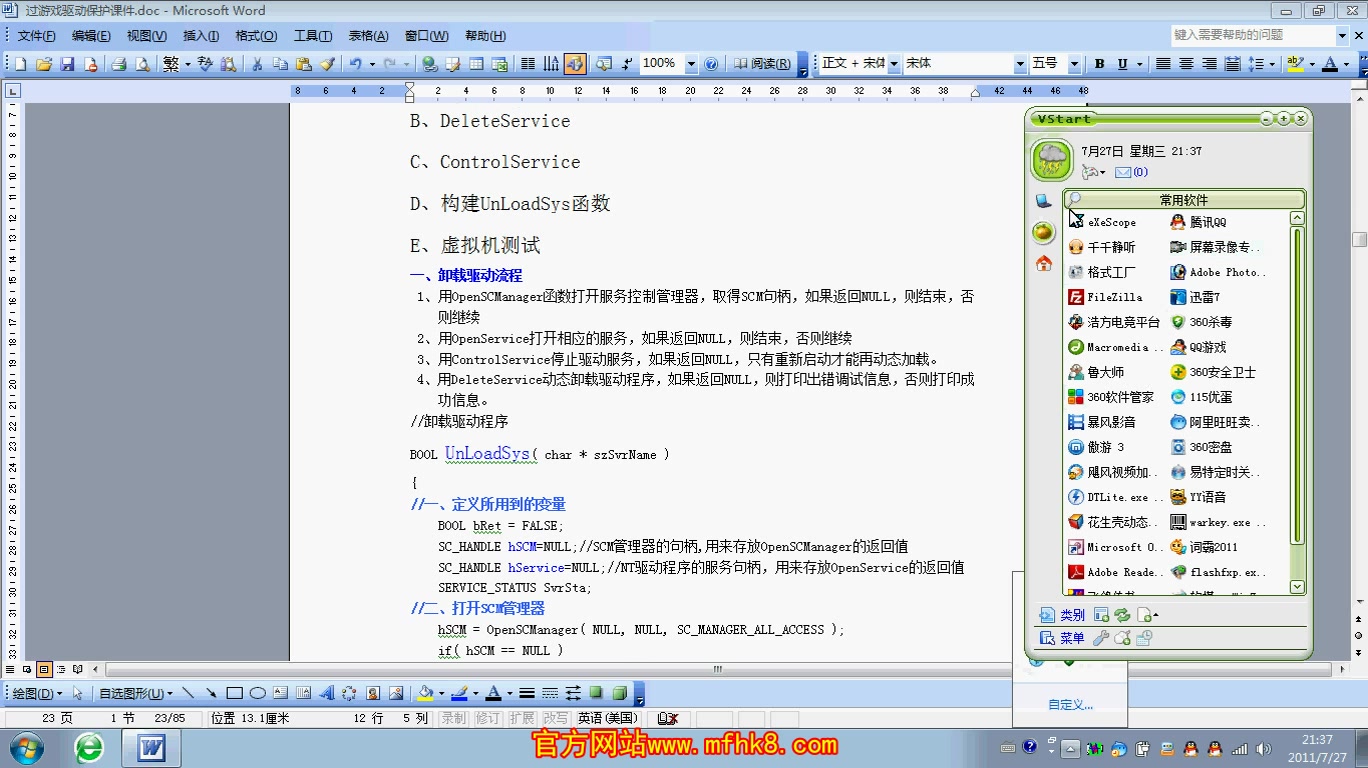Toggle left text alignment
The image size is (1368, 768).
click(x=1163, y=64)
